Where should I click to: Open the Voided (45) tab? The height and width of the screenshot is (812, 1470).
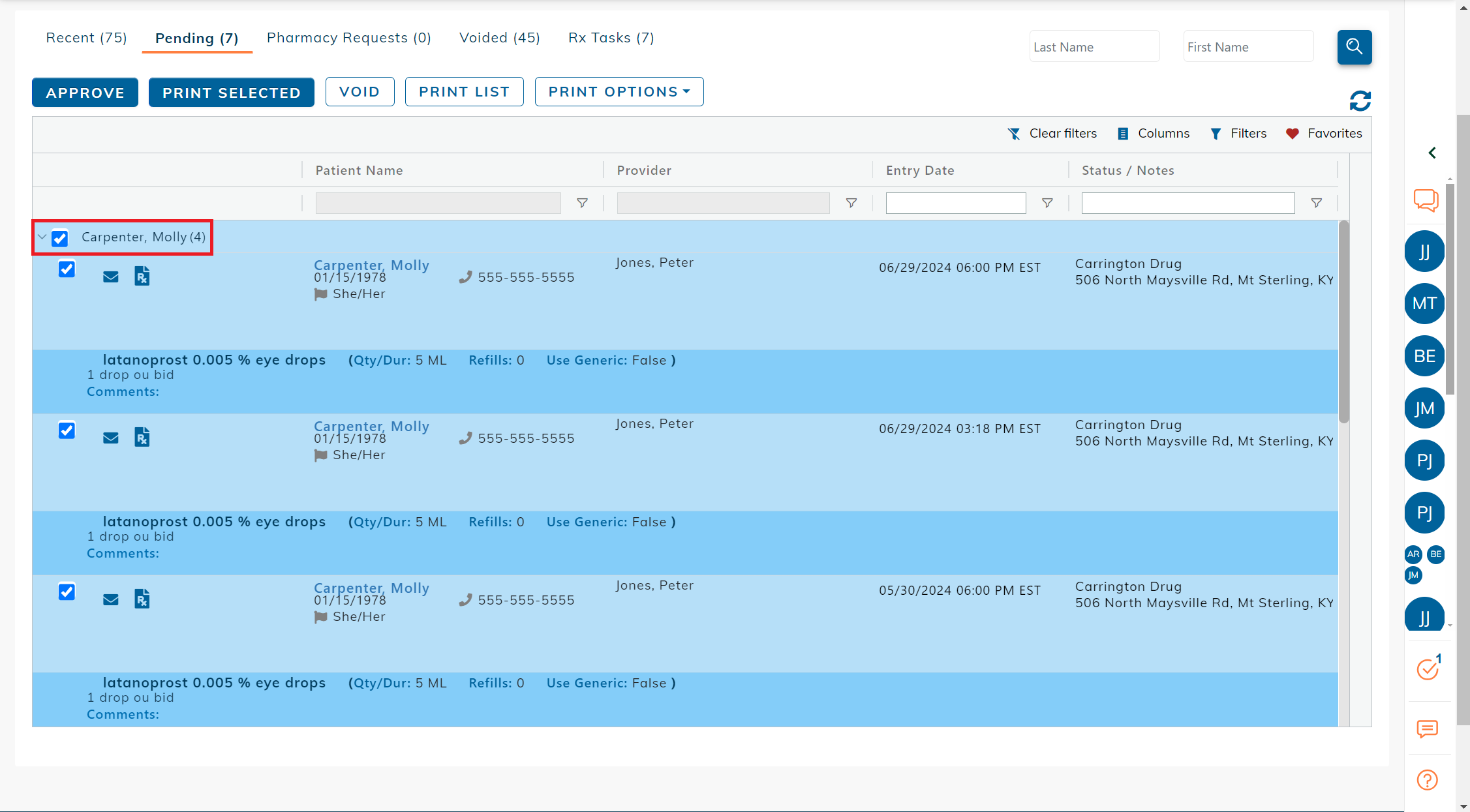[x=500, y=38]
